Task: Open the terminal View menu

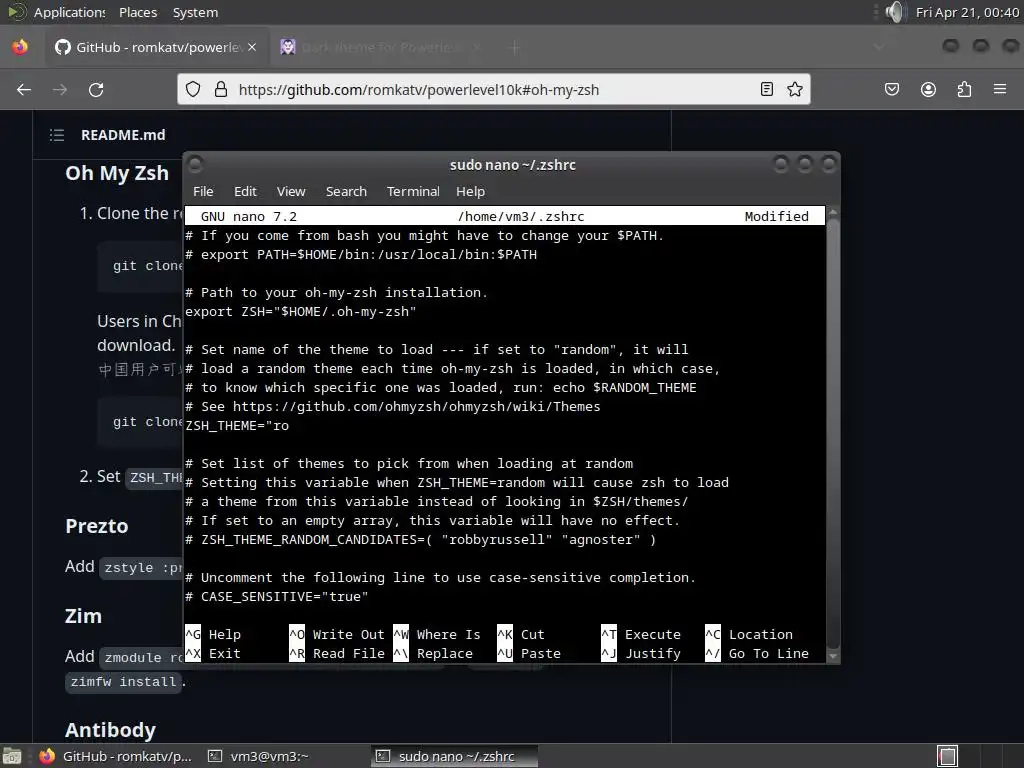Action: tap(291, 191)
